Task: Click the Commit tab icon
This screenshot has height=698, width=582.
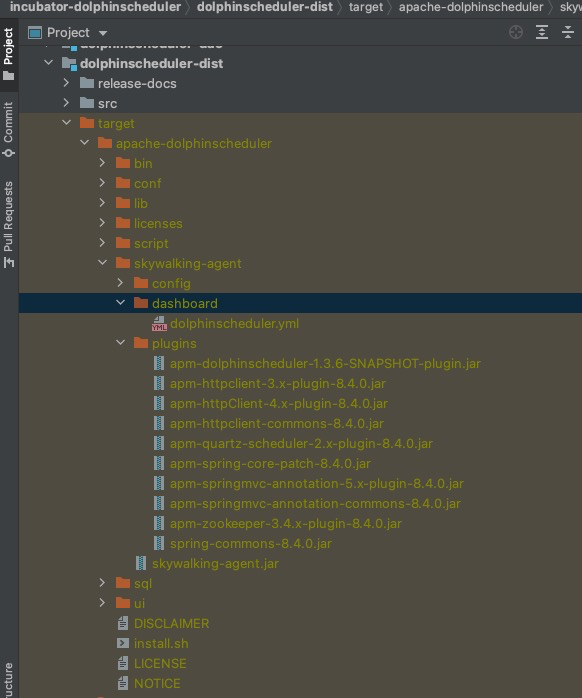Action: (8, 153)
